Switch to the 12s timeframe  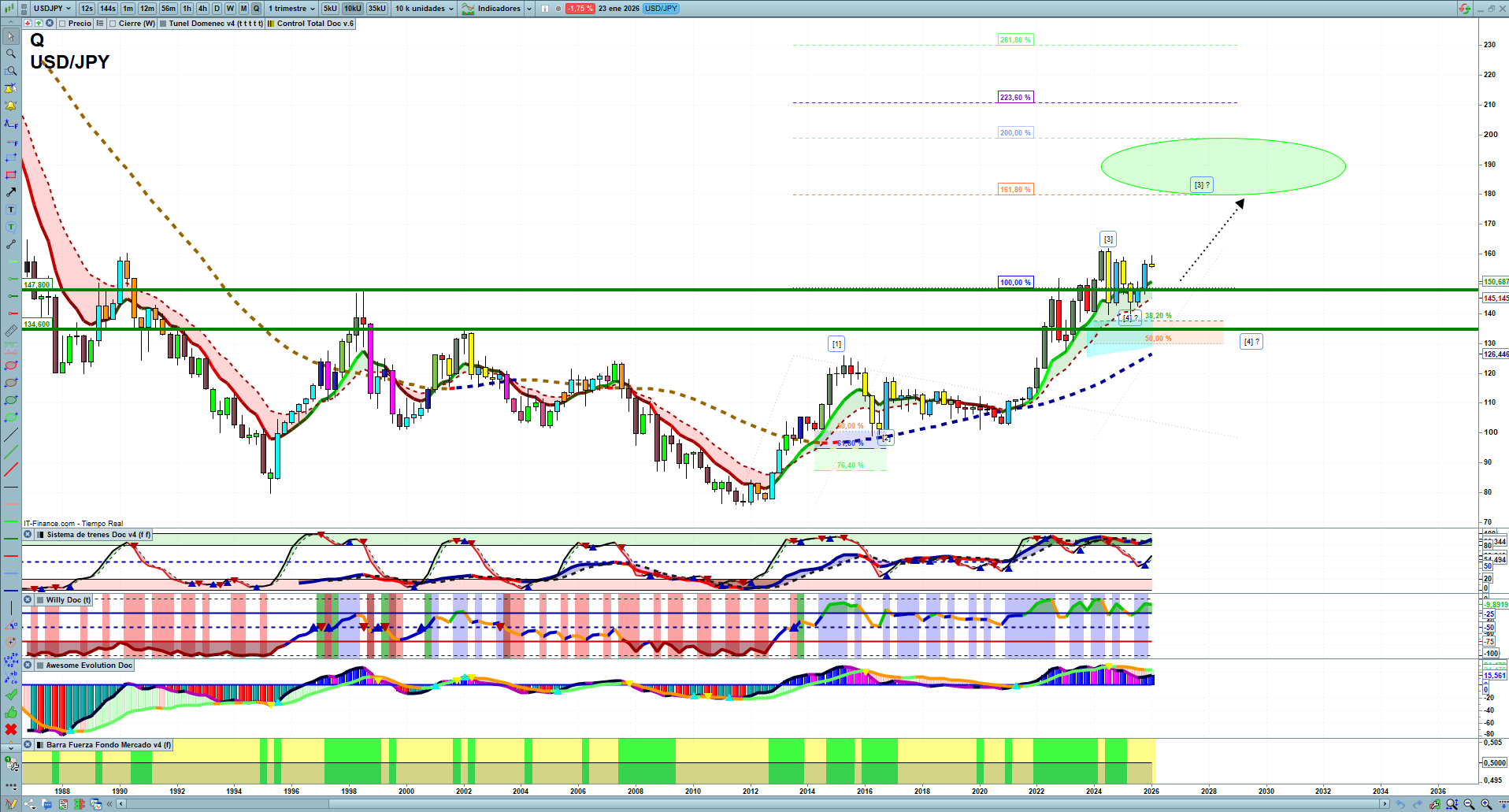click(87, 9)
